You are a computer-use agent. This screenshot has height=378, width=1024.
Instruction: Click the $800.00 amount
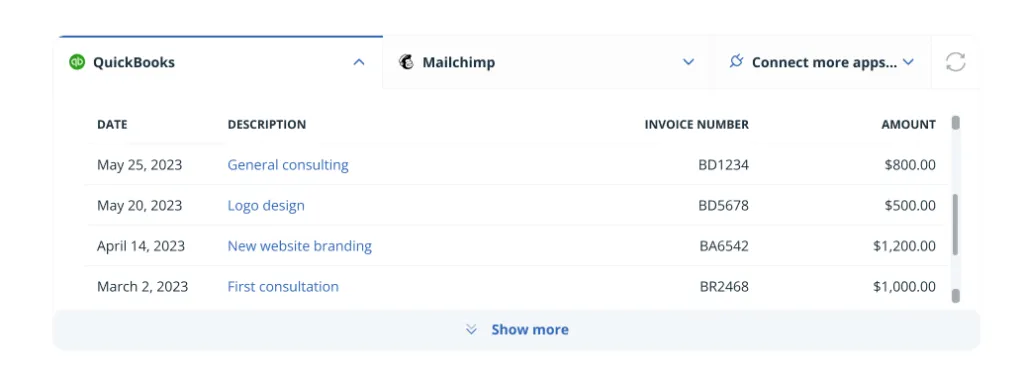[910, 165]
